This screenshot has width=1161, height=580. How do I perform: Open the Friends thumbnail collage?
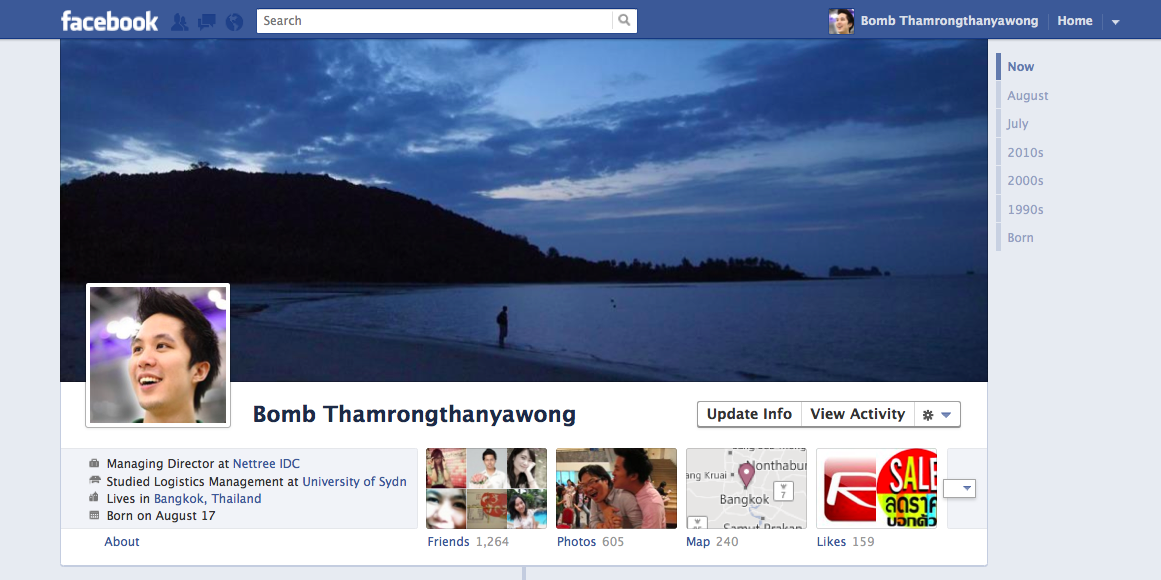pyautogui.click(x=486, y=488)
